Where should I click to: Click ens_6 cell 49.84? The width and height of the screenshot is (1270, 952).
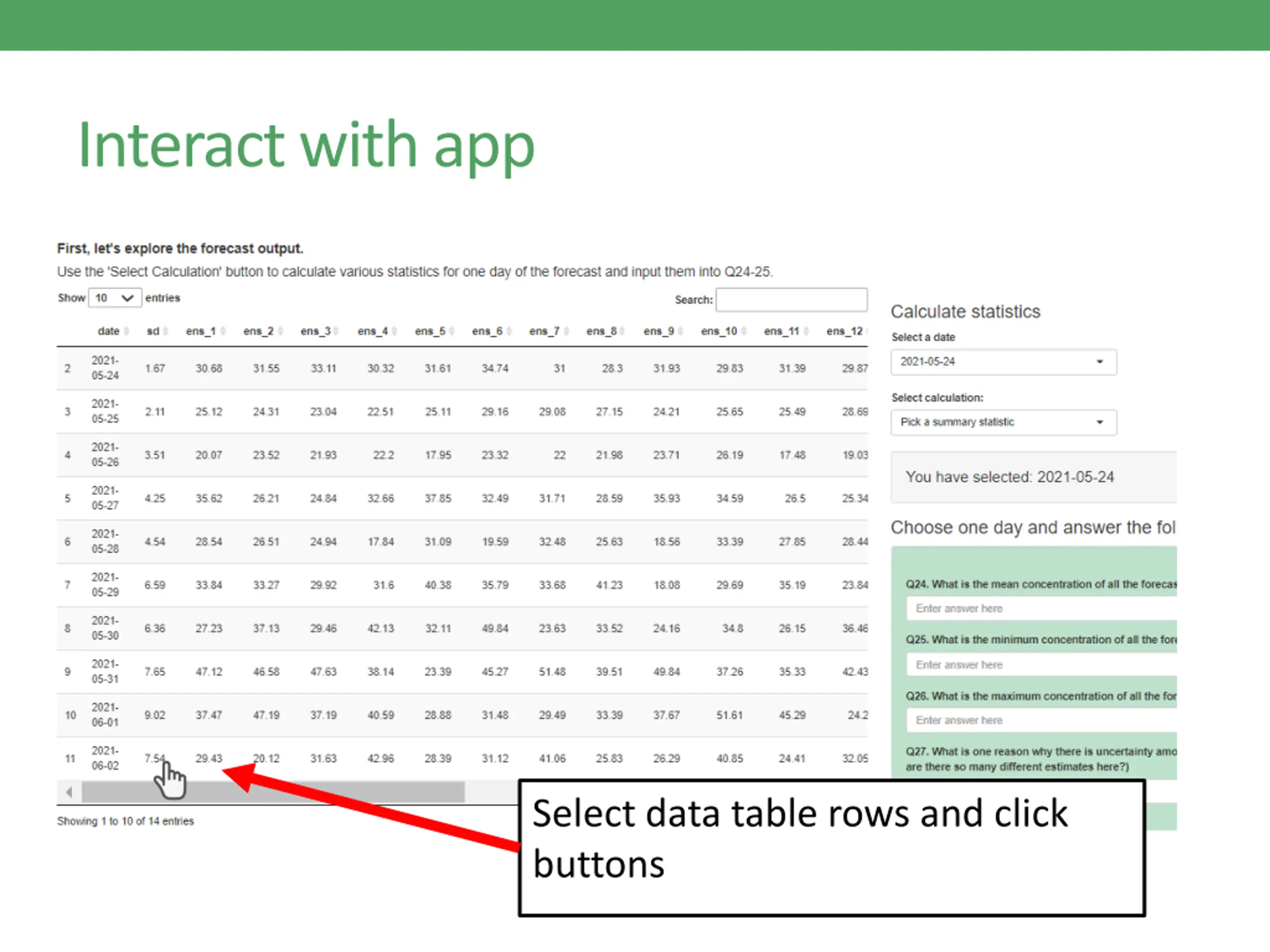[495, 628]
